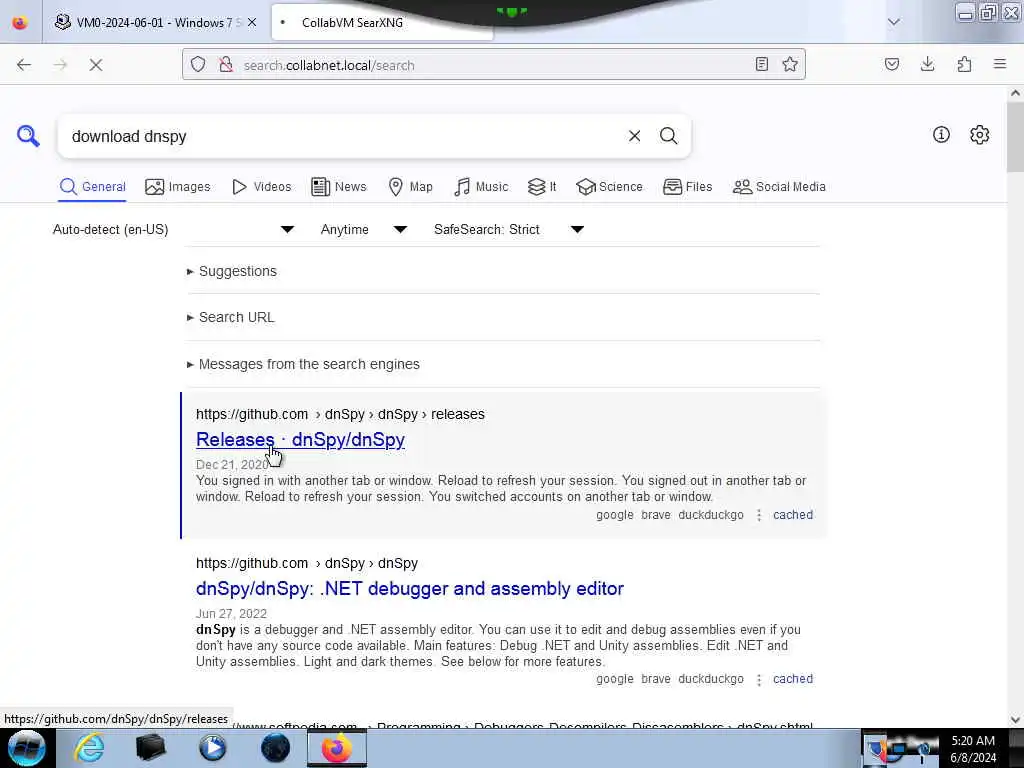Stop loading the current page
The width and height of the screenshot is (1024, 768).
coord(96,65)
